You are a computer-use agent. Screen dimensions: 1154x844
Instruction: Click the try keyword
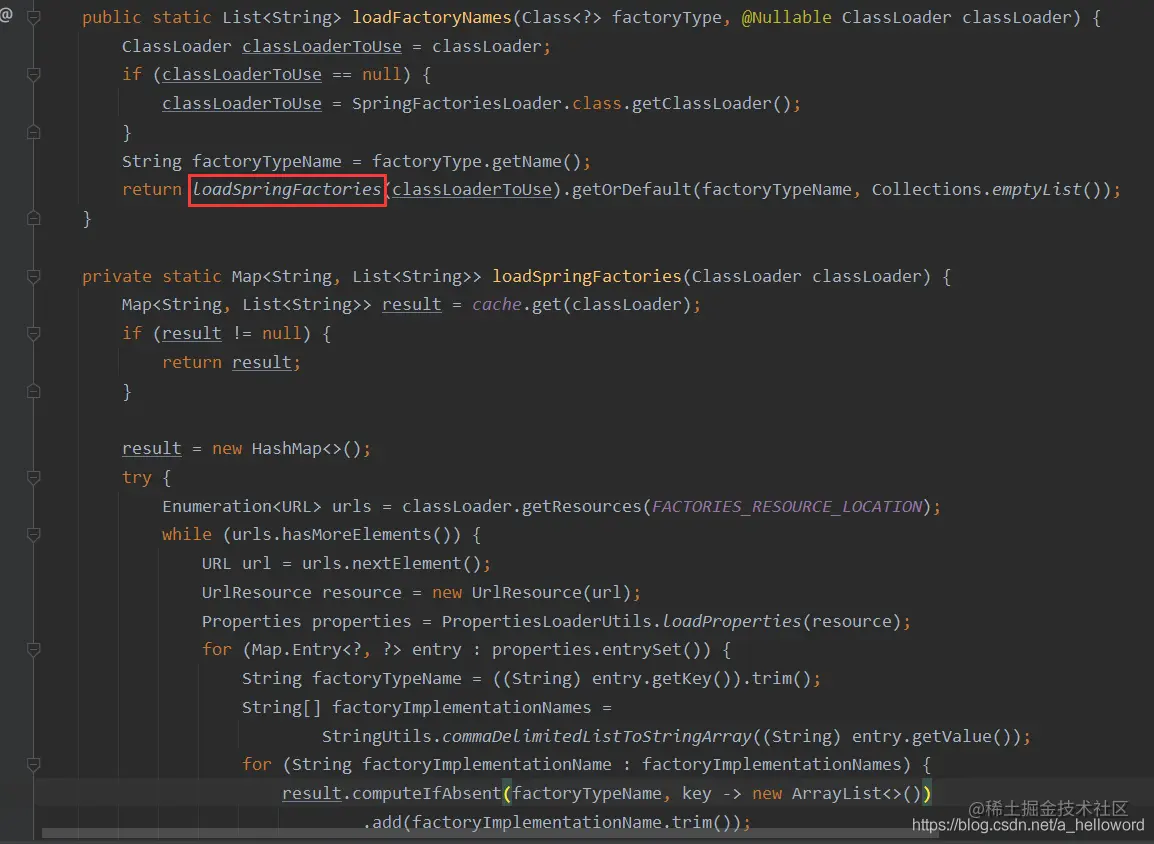point(137,478)
